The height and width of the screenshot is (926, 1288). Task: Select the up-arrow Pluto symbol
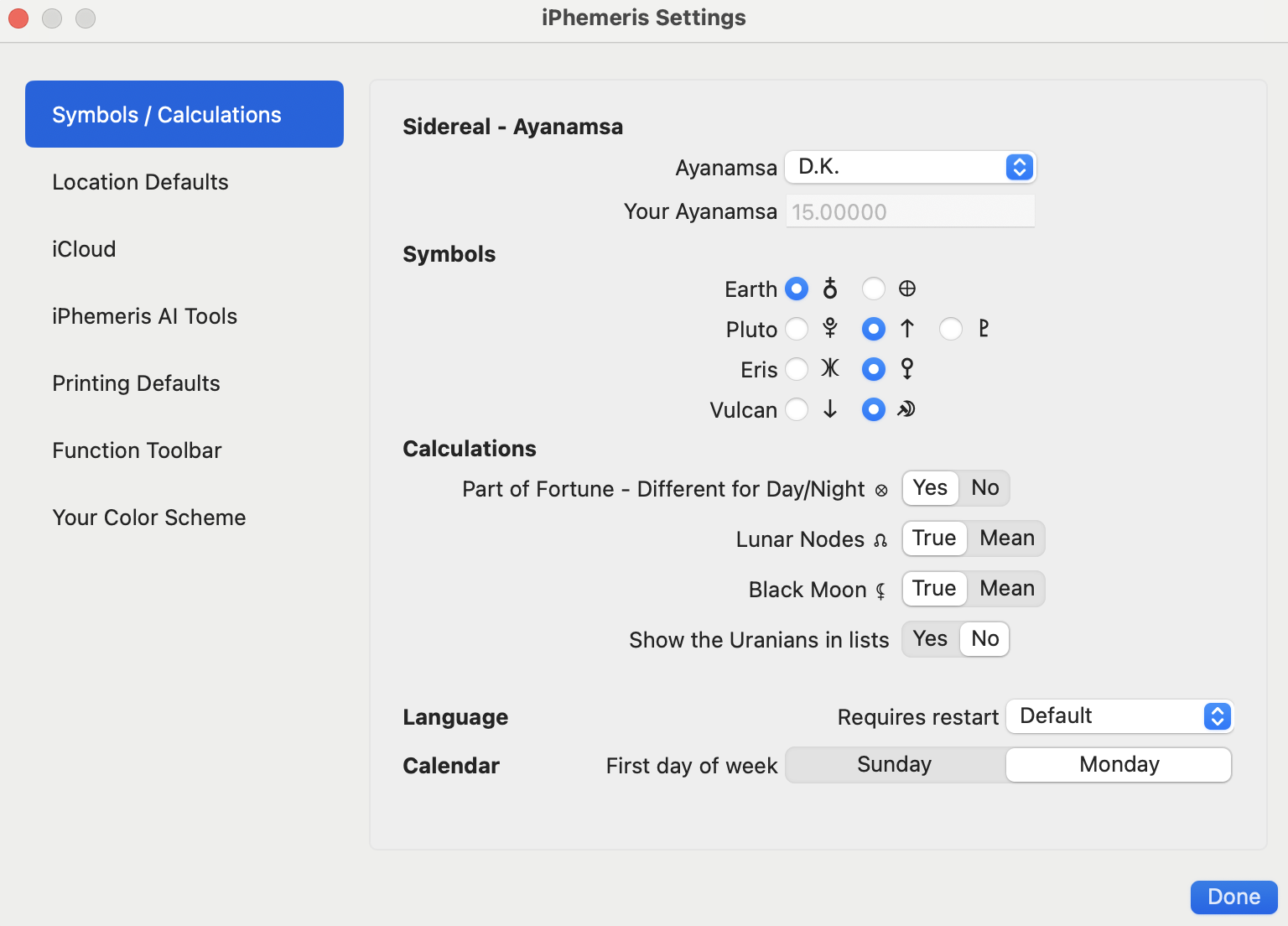(x=874, y=329)
